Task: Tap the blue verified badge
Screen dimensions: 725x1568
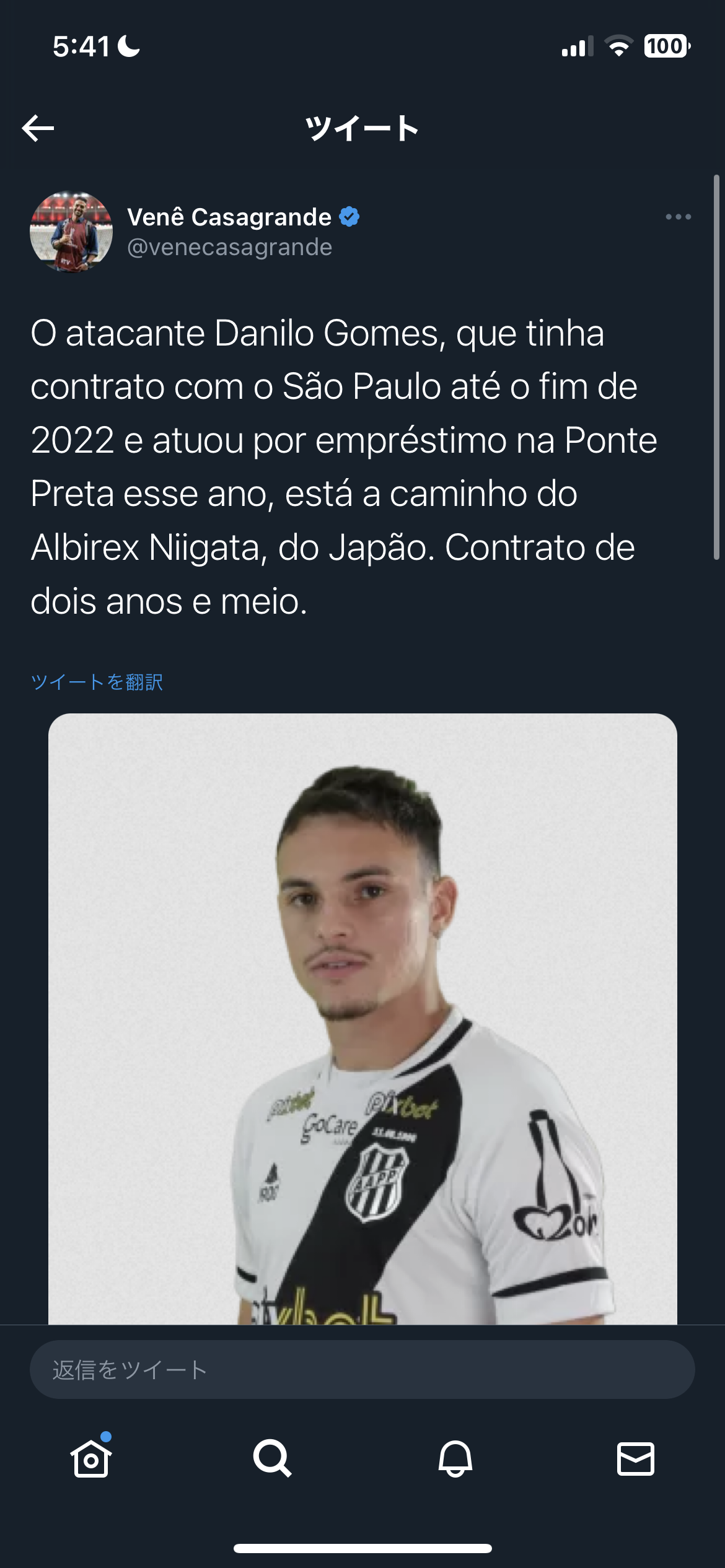Action: point(349,217)
